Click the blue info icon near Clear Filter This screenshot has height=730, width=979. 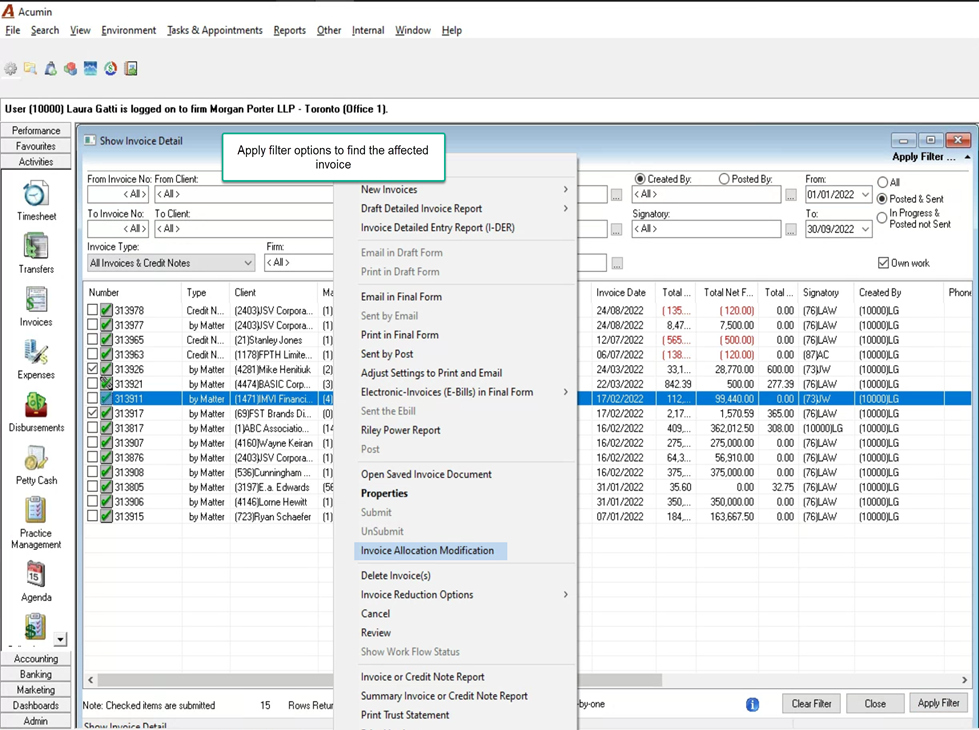752,704
